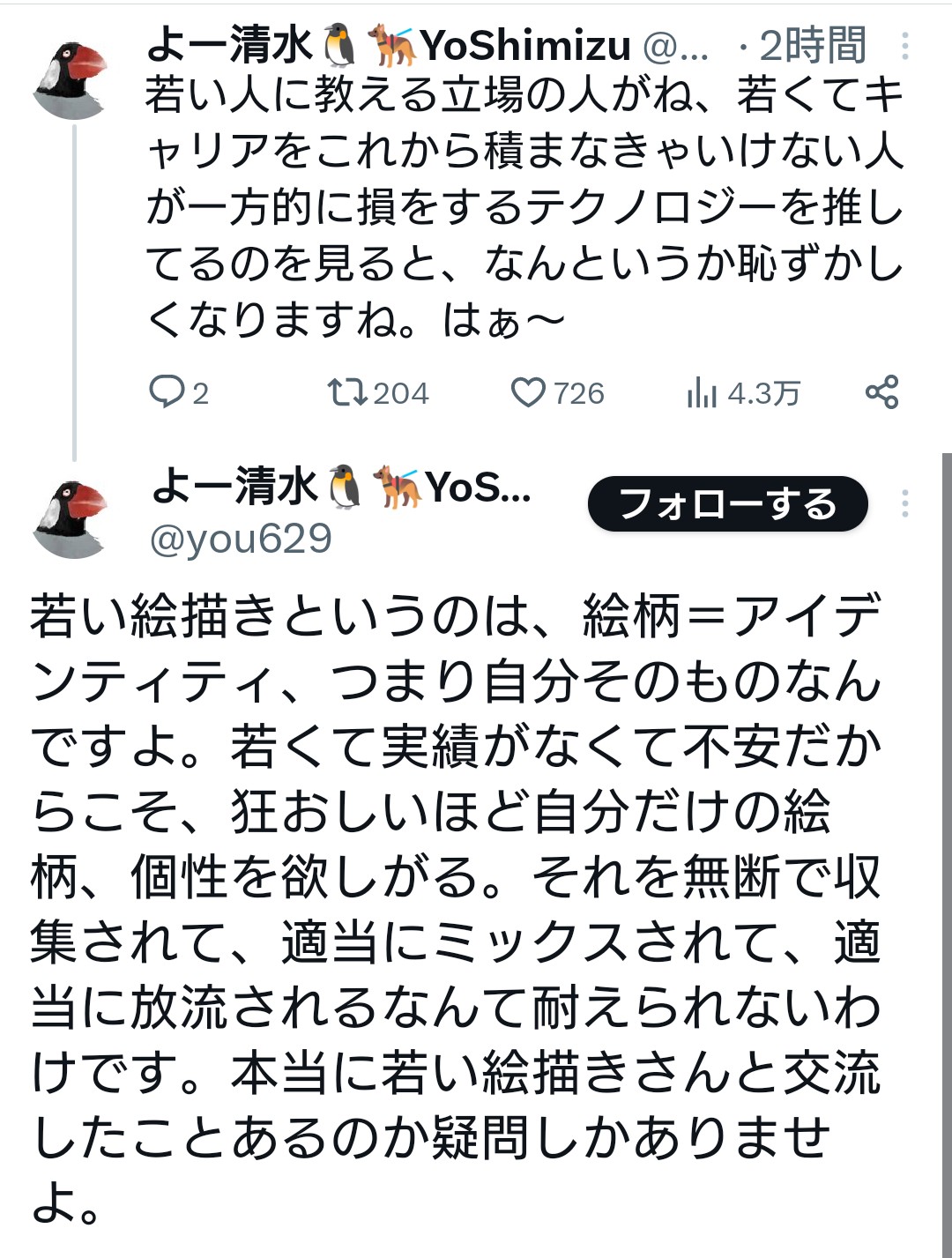
Task: Retweet the post using the arrows icon
Action: pos(347,391)
